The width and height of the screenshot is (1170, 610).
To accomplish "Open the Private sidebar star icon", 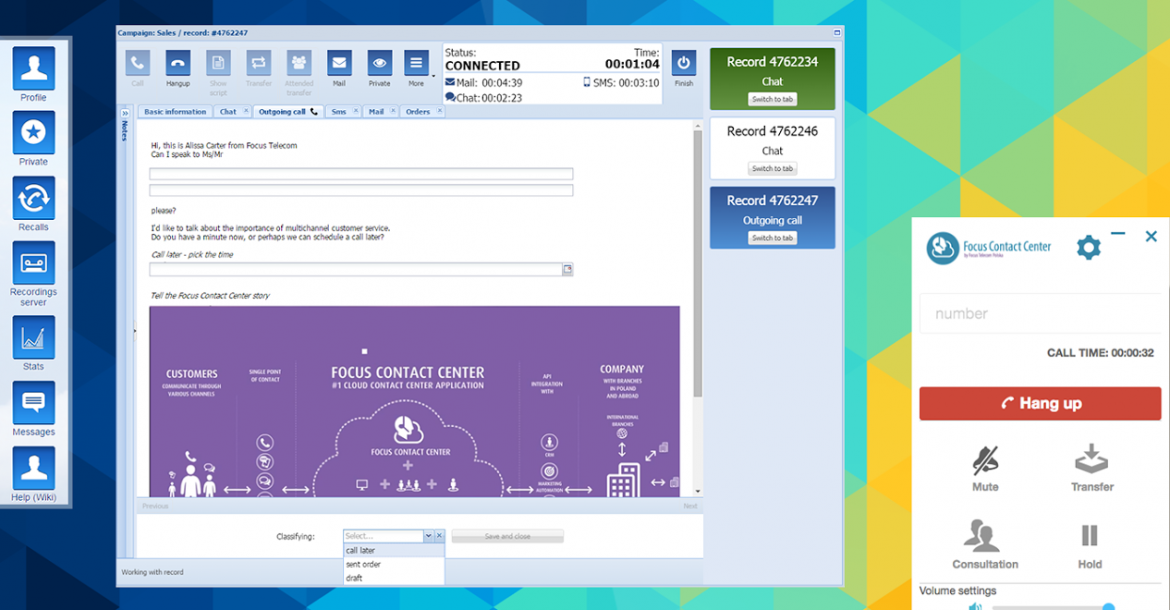I will click(x=34, y=133).
